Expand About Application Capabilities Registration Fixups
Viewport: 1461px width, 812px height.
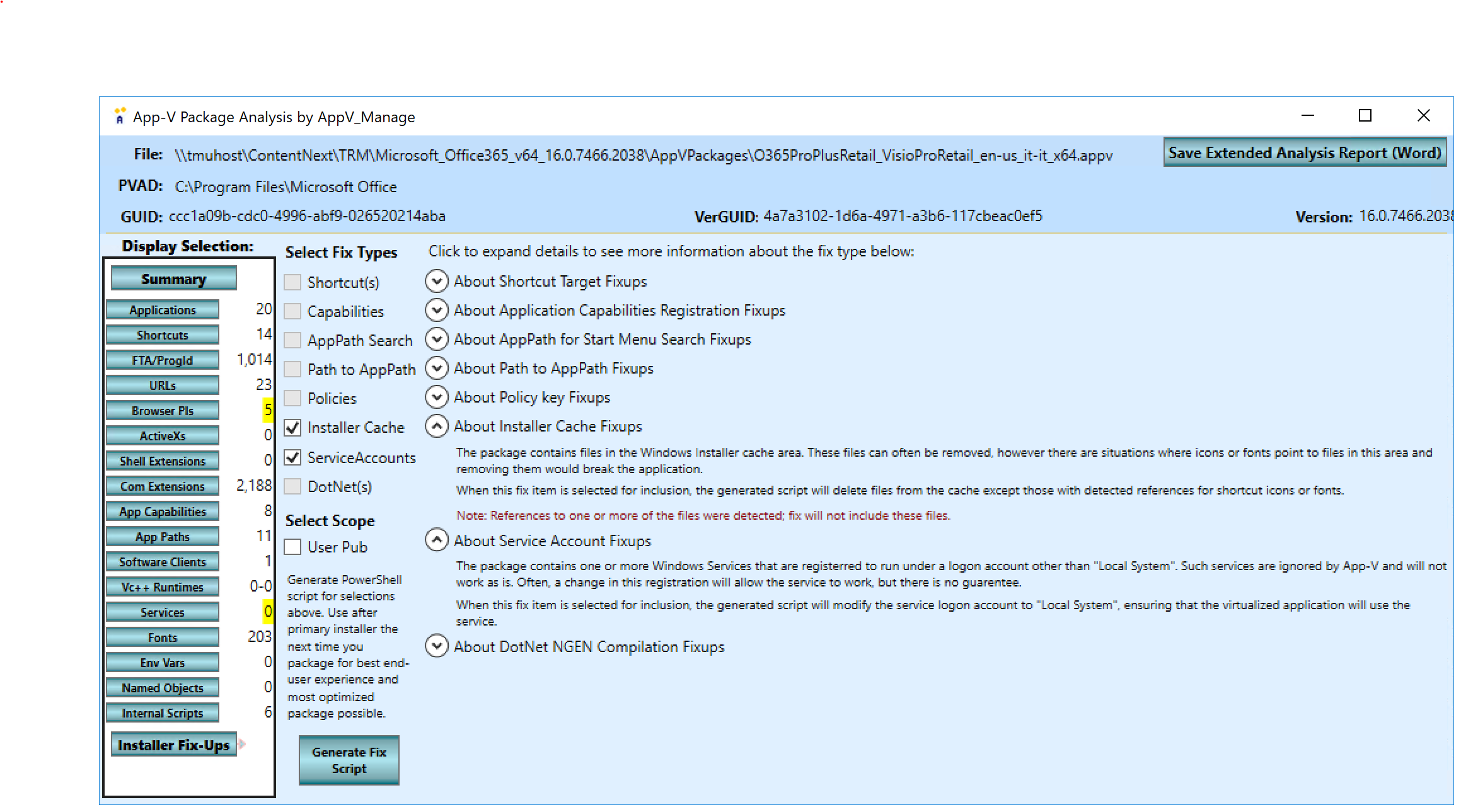(x=437, y=310)
